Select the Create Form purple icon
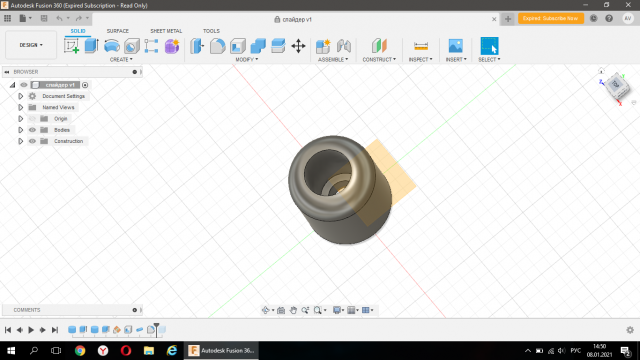The image size is (640, 360). pyautogui.click(x=172, y=46)
